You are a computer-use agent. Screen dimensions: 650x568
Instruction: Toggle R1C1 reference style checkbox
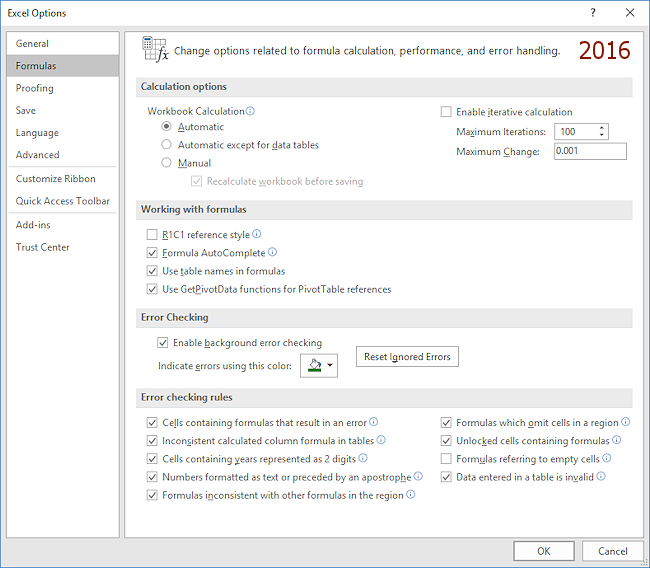152,235
